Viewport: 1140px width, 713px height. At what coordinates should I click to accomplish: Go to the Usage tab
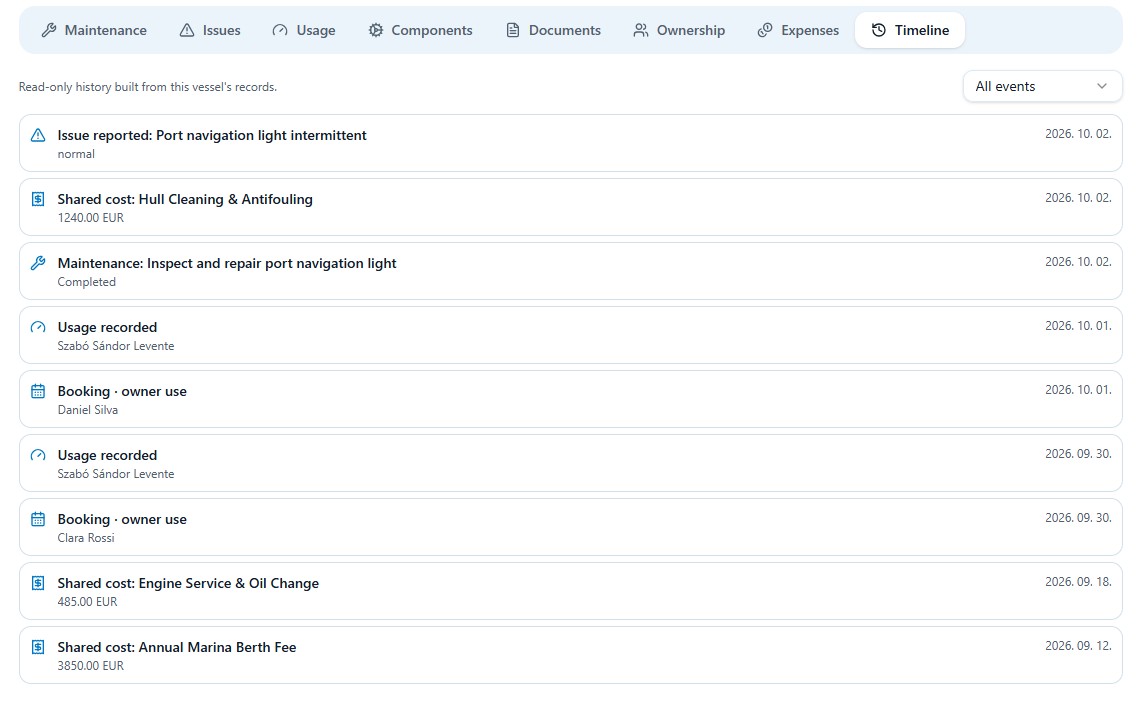pos(304,30)
